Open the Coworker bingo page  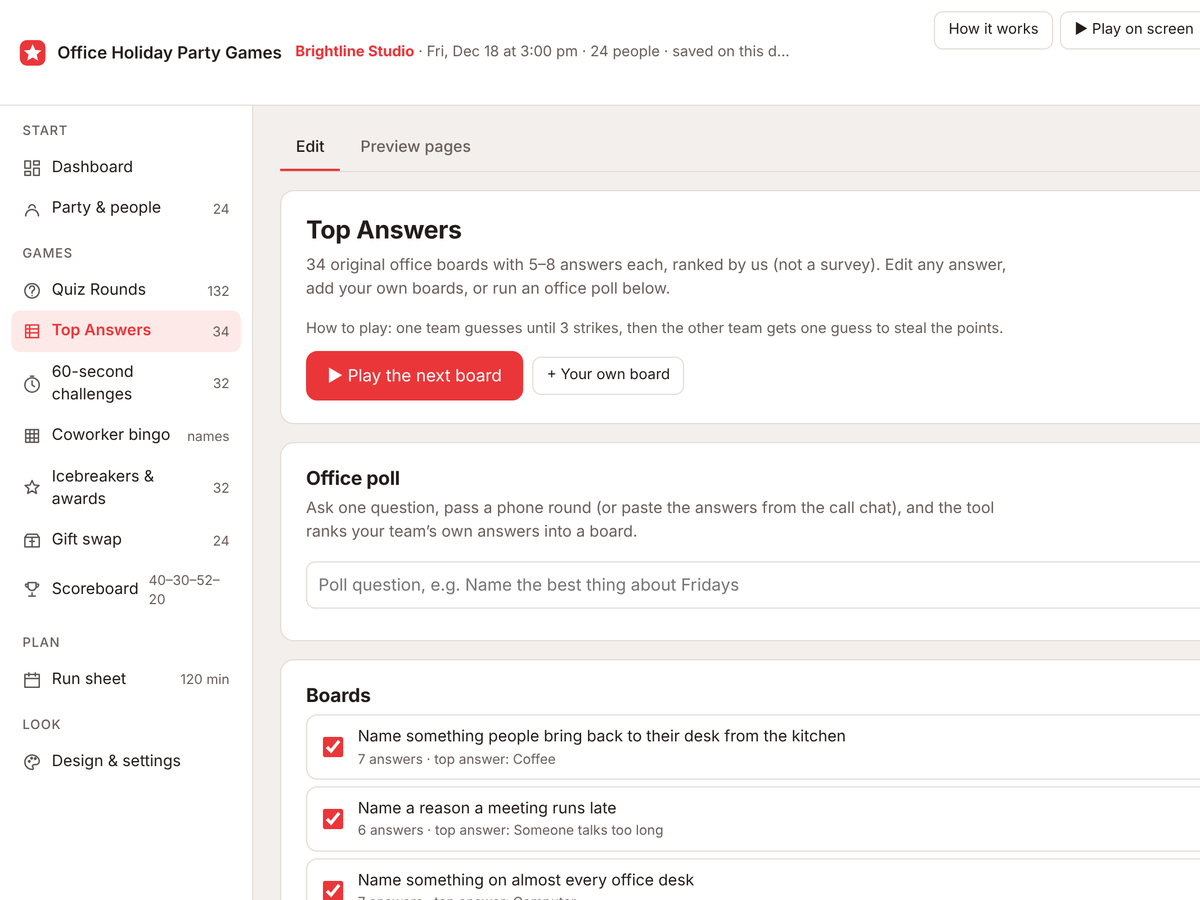pyautogui.click(x=126, y=435)
